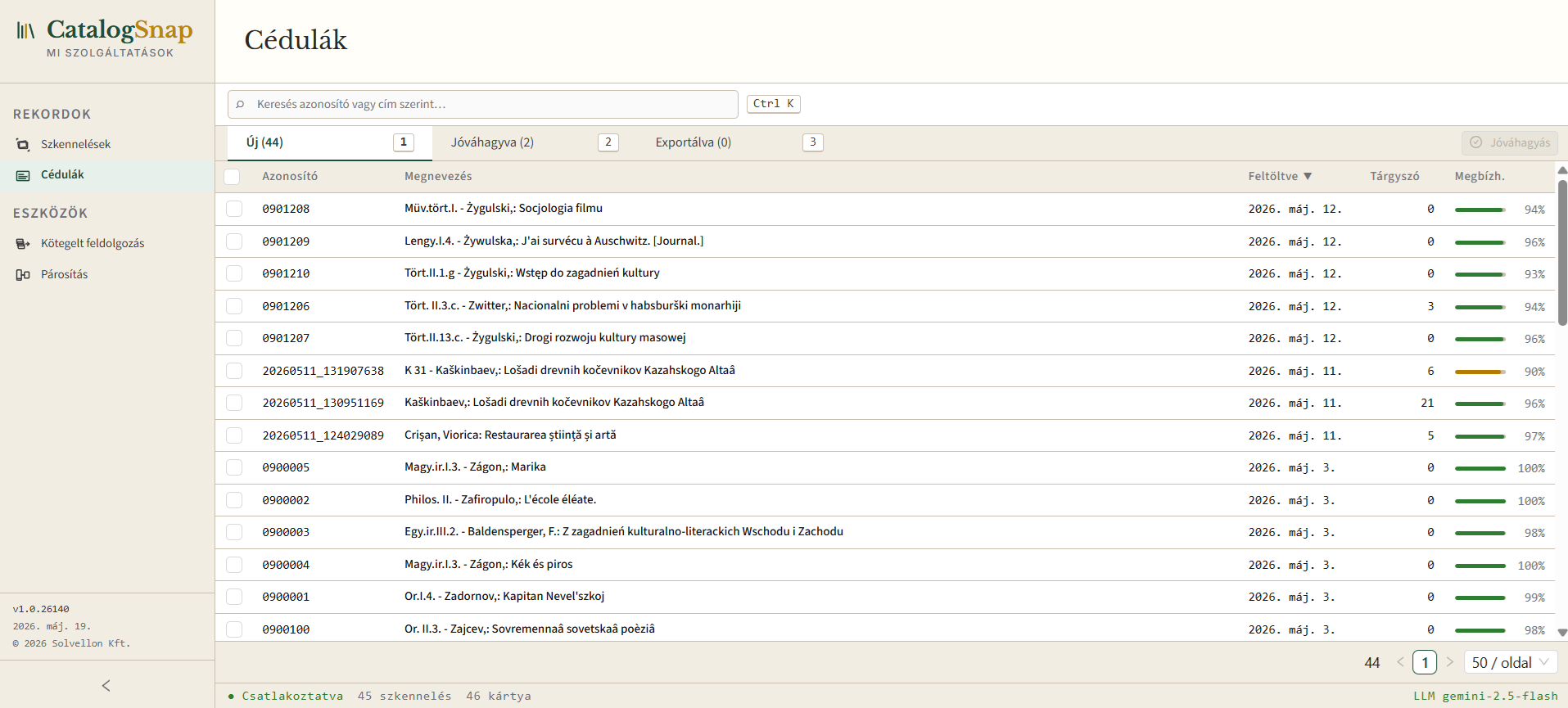The image size is (1568, 708).
Task: Open record 'Zágon,: Kék és piros'
Action: coord(489,564)
